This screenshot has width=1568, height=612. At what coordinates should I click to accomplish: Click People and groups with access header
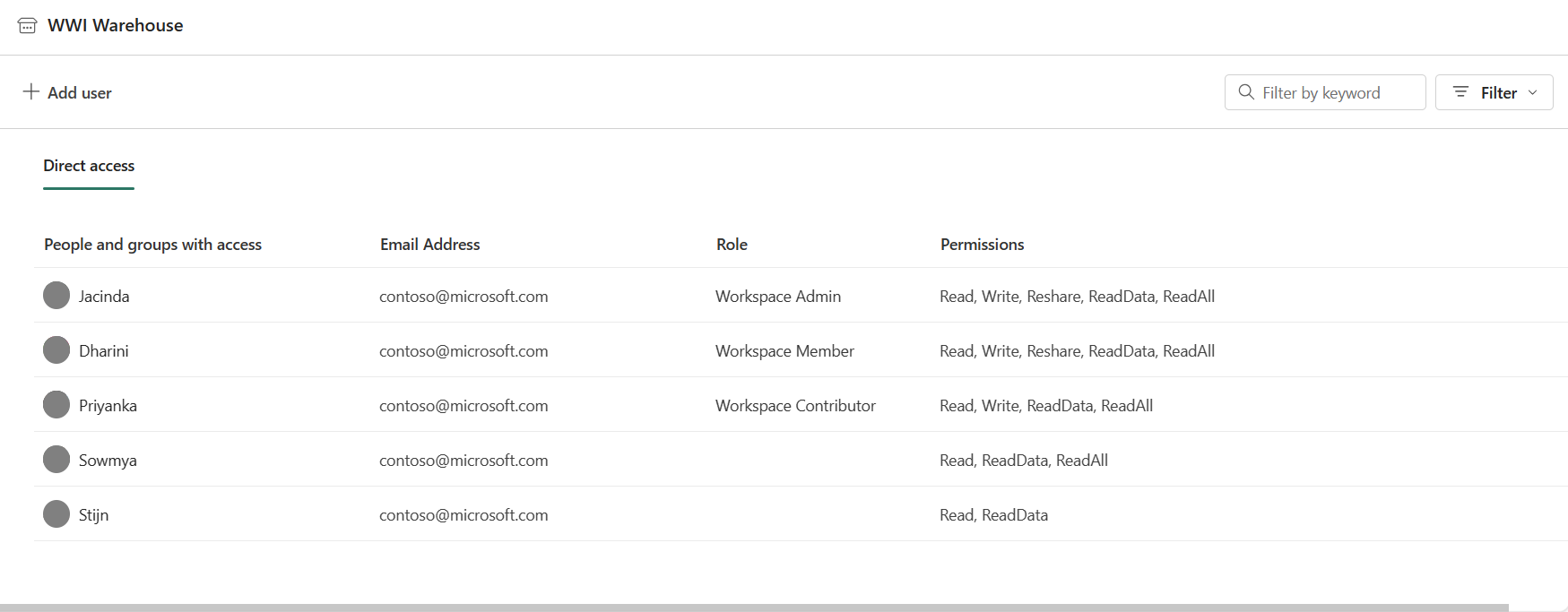pos(152,245)
